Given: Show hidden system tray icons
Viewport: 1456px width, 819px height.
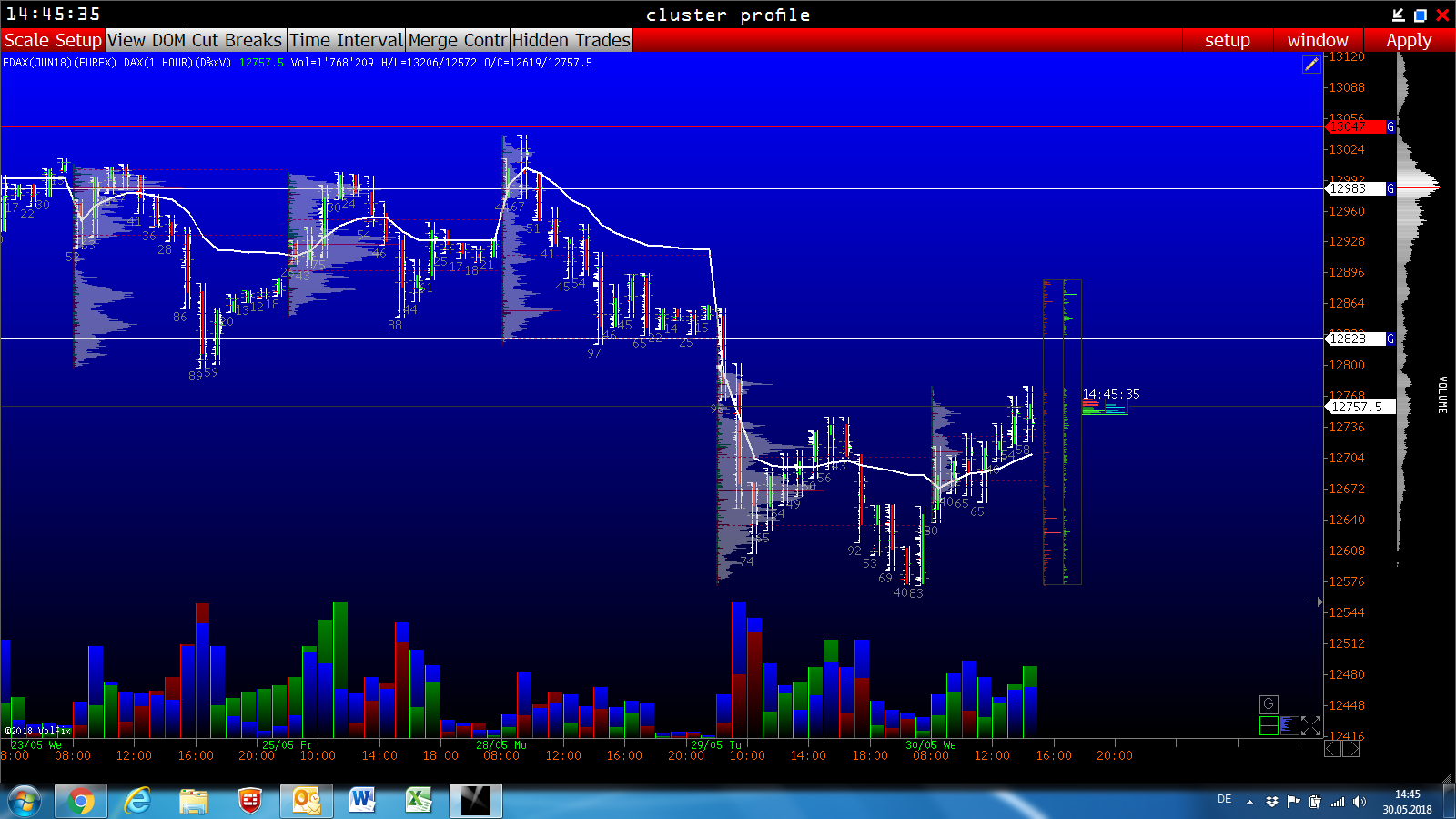Looking at the screenshot, I should [x=1250, y=802].
